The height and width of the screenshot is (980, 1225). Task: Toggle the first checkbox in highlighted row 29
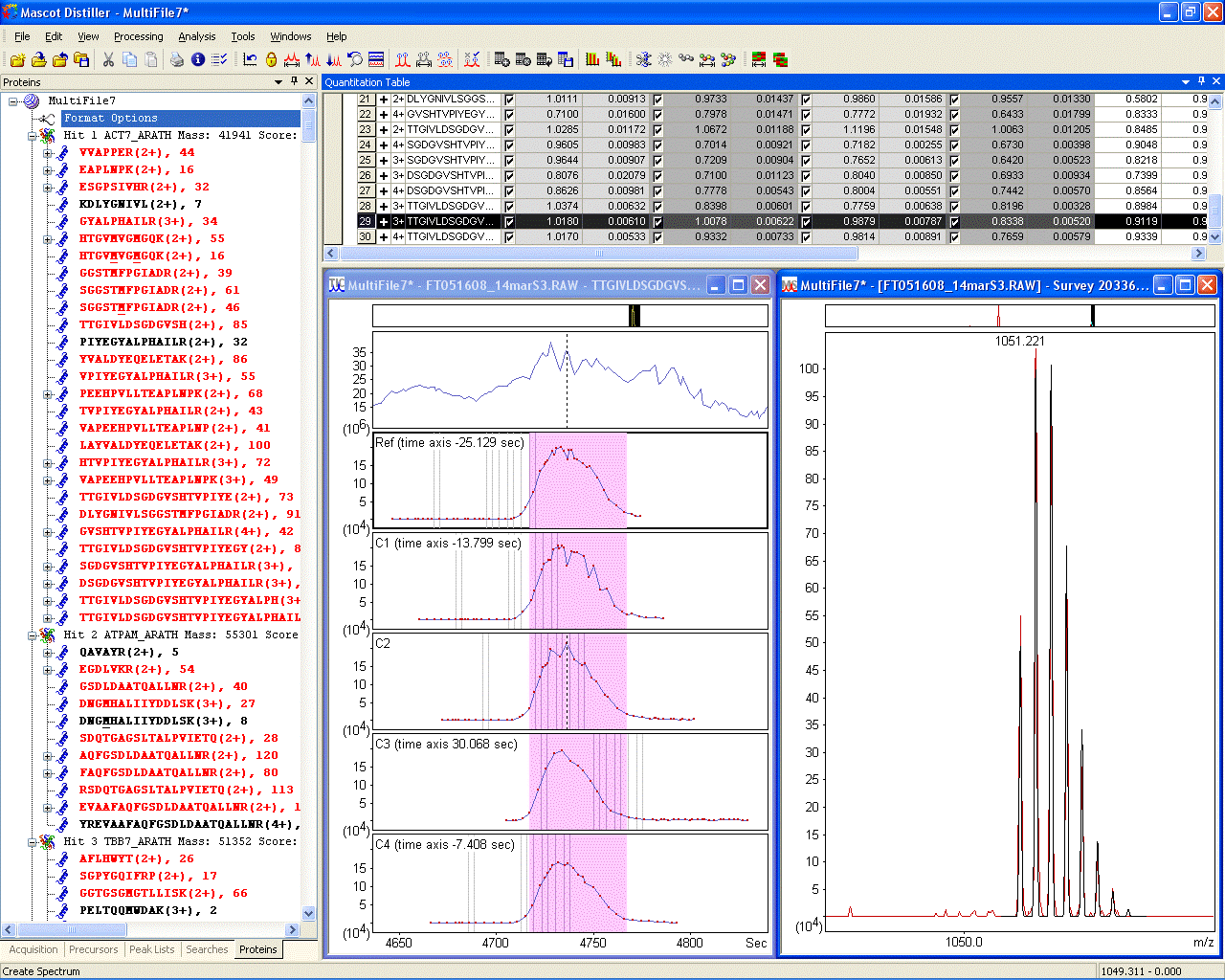[509, 222]
